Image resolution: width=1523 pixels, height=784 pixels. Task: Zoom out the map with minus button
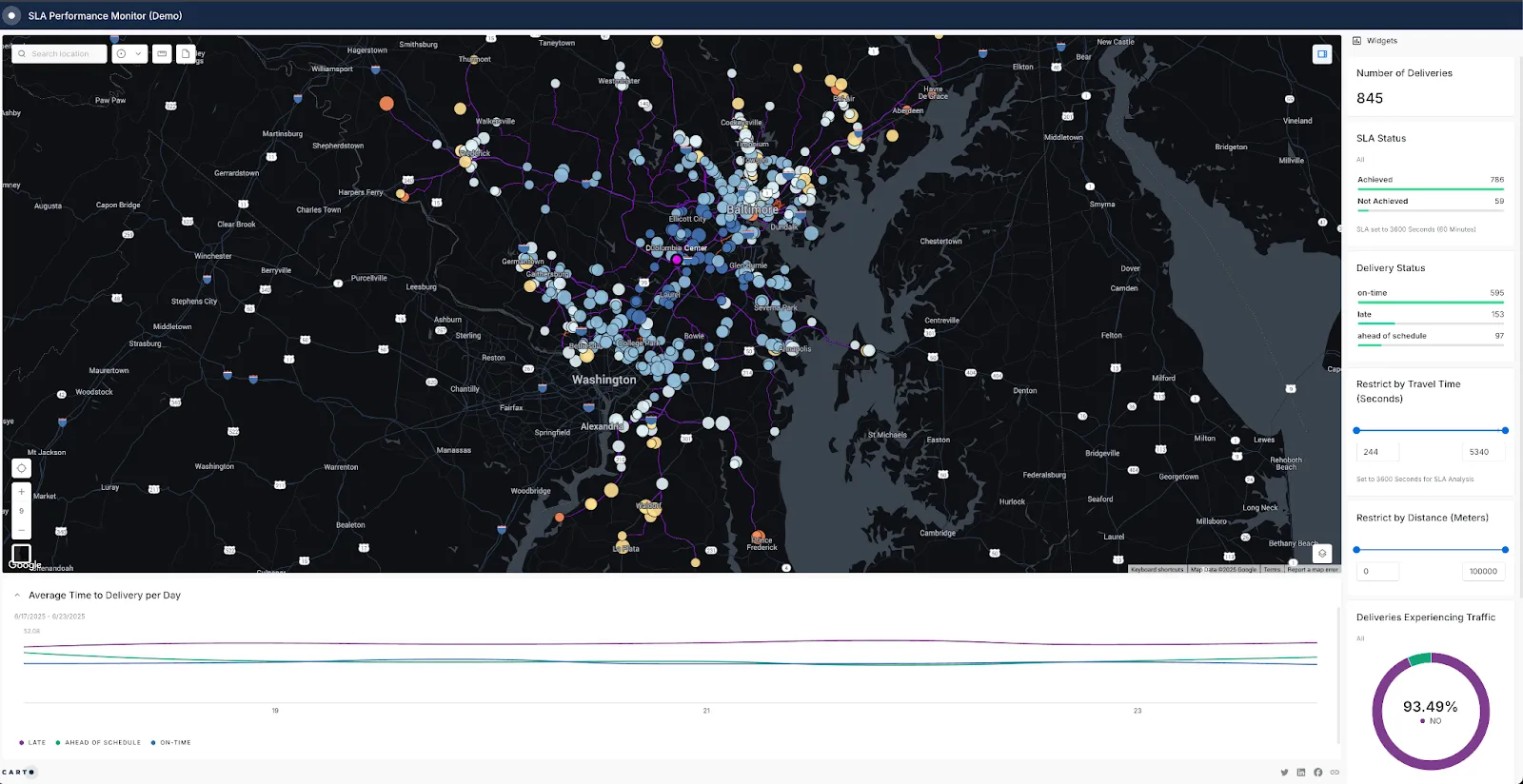click(x=21, y=530)
